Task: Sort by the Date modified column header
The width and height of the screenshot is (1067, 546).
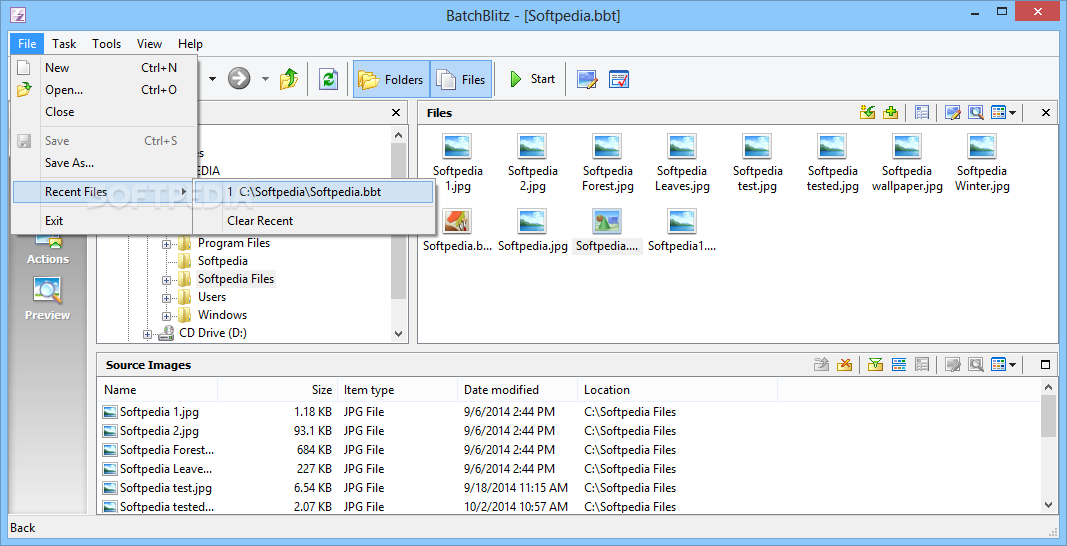Action: tap(518, 390)
